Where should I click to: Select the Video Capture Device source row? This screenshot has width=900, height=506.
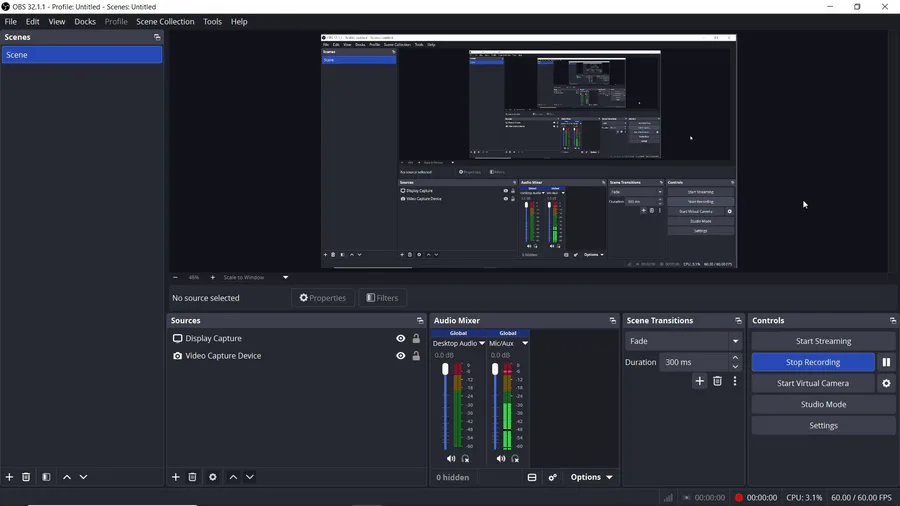tap(297, 356)
